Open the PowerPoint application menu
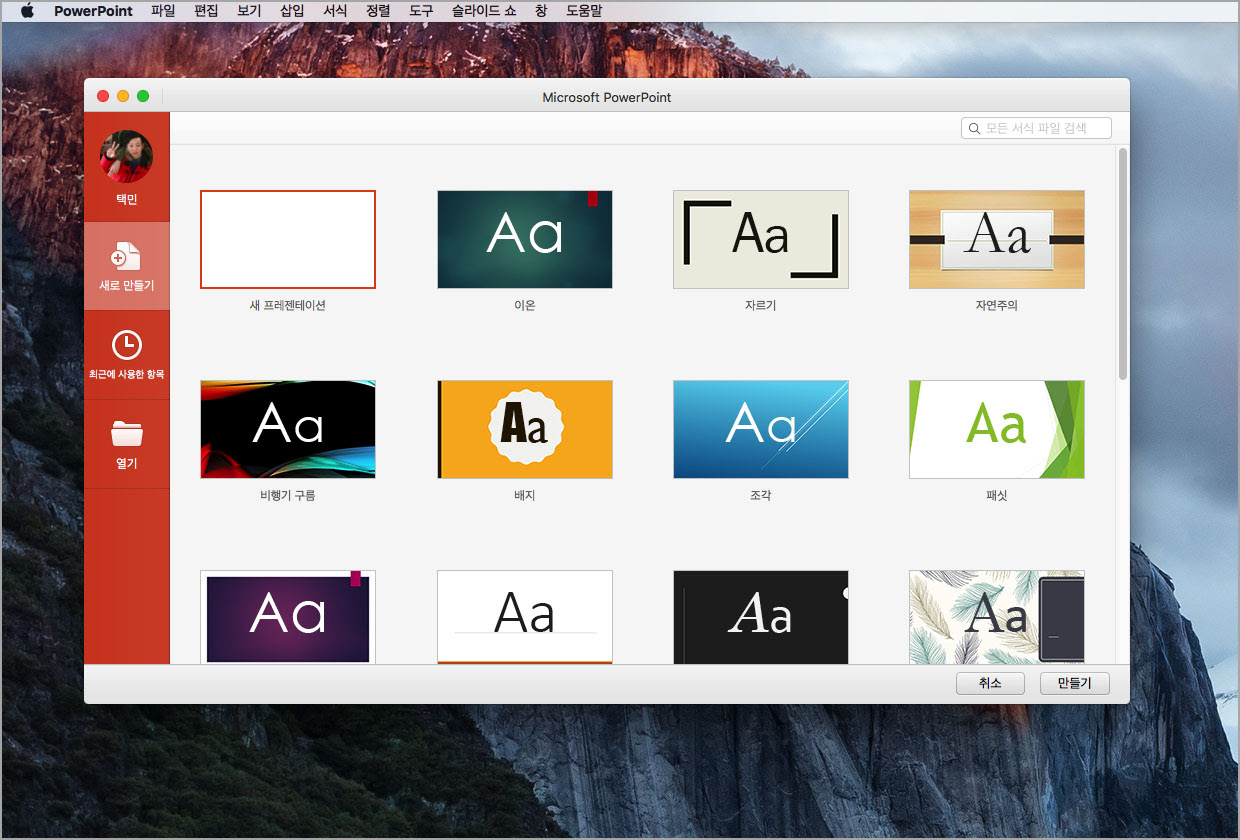The height and width of the screenshot is (840, 1240). [93, 11]
